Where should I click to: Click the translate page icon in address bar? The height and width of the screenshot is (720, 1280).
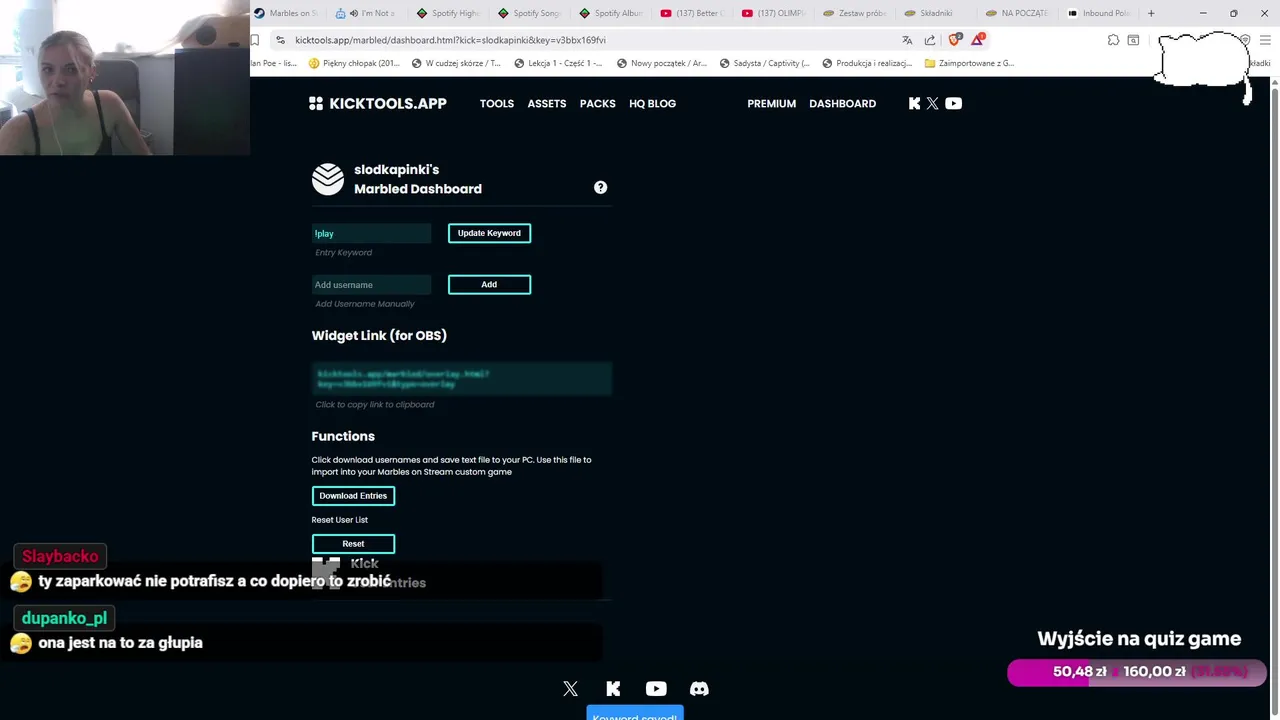907,40
